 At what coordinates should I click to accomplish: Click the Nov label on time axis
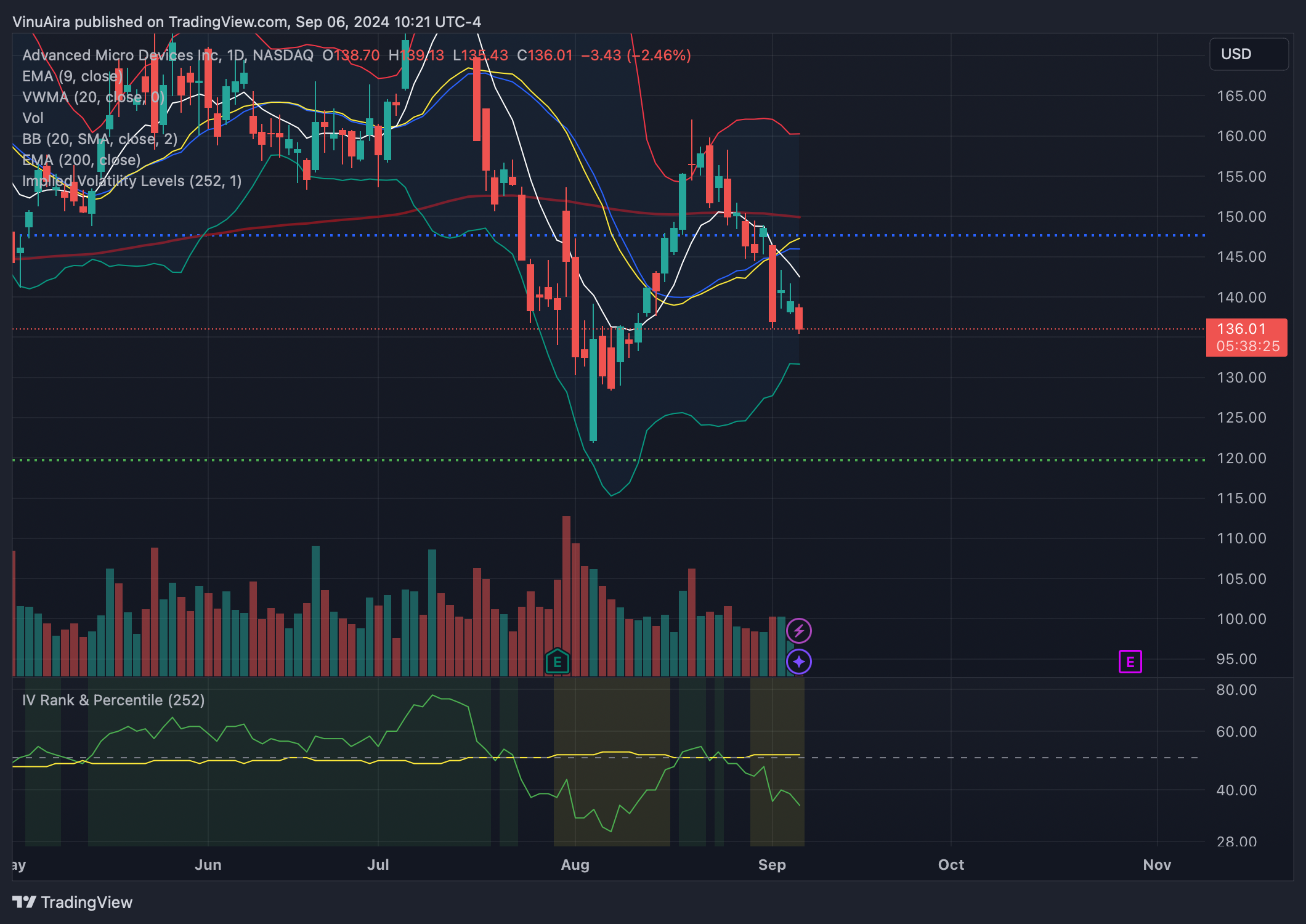pos(1157,865)
